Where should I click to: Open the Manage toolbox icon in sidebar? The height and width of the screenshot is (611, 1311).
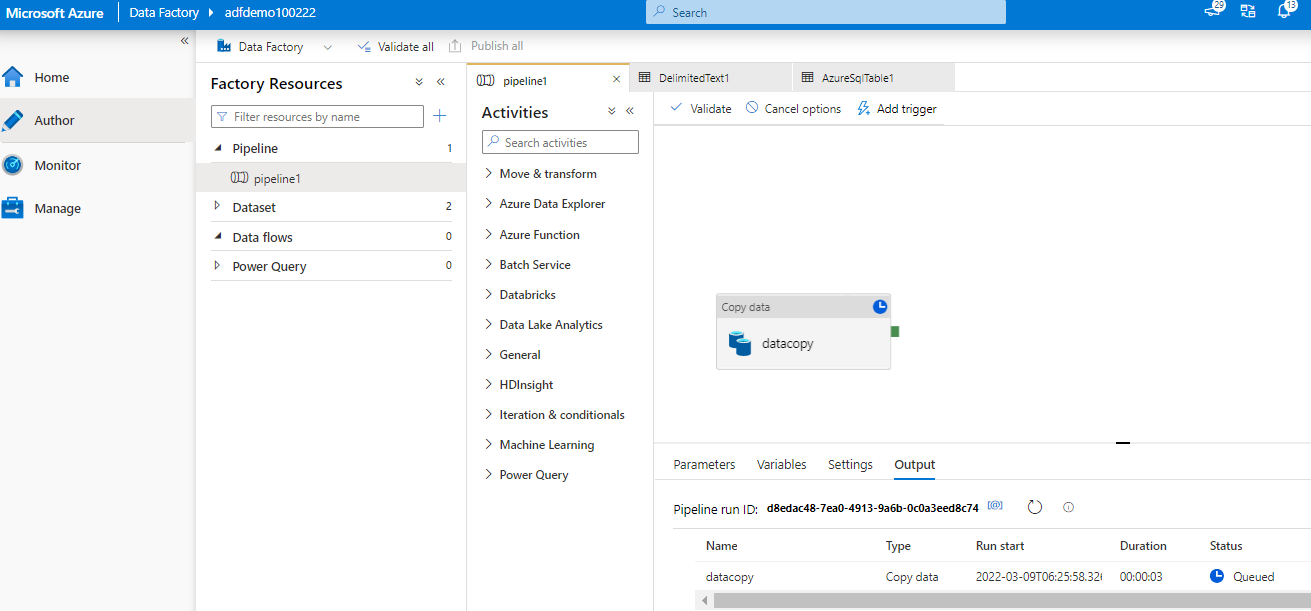13,208
